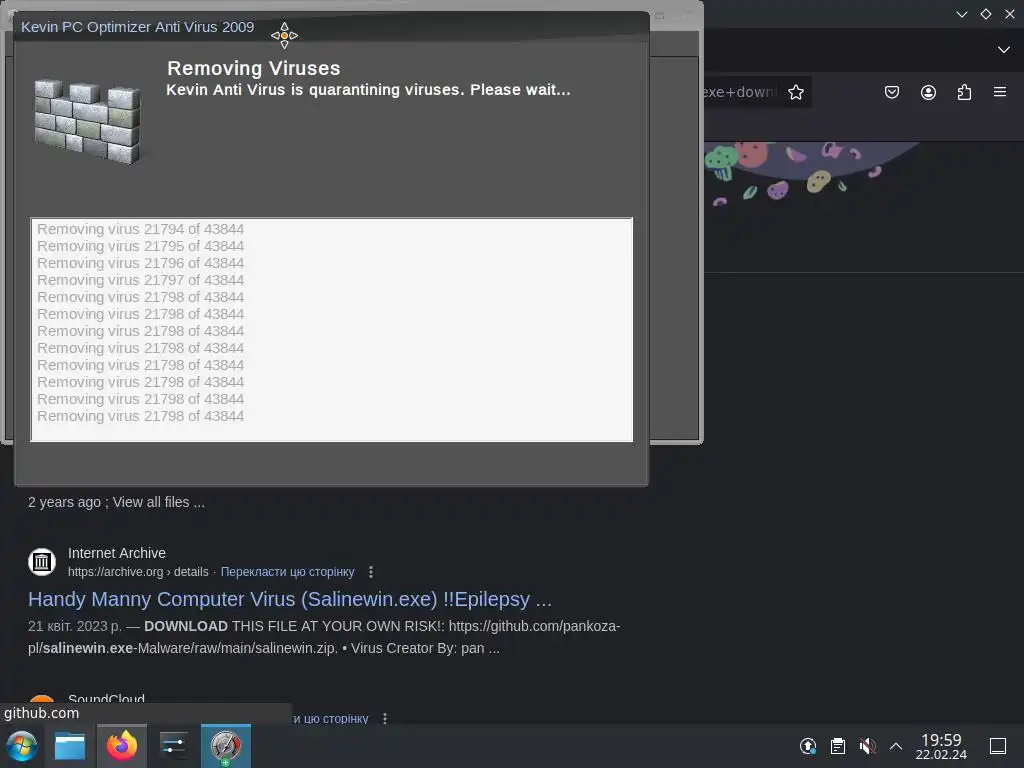Click the virus removal log list box

332,330
